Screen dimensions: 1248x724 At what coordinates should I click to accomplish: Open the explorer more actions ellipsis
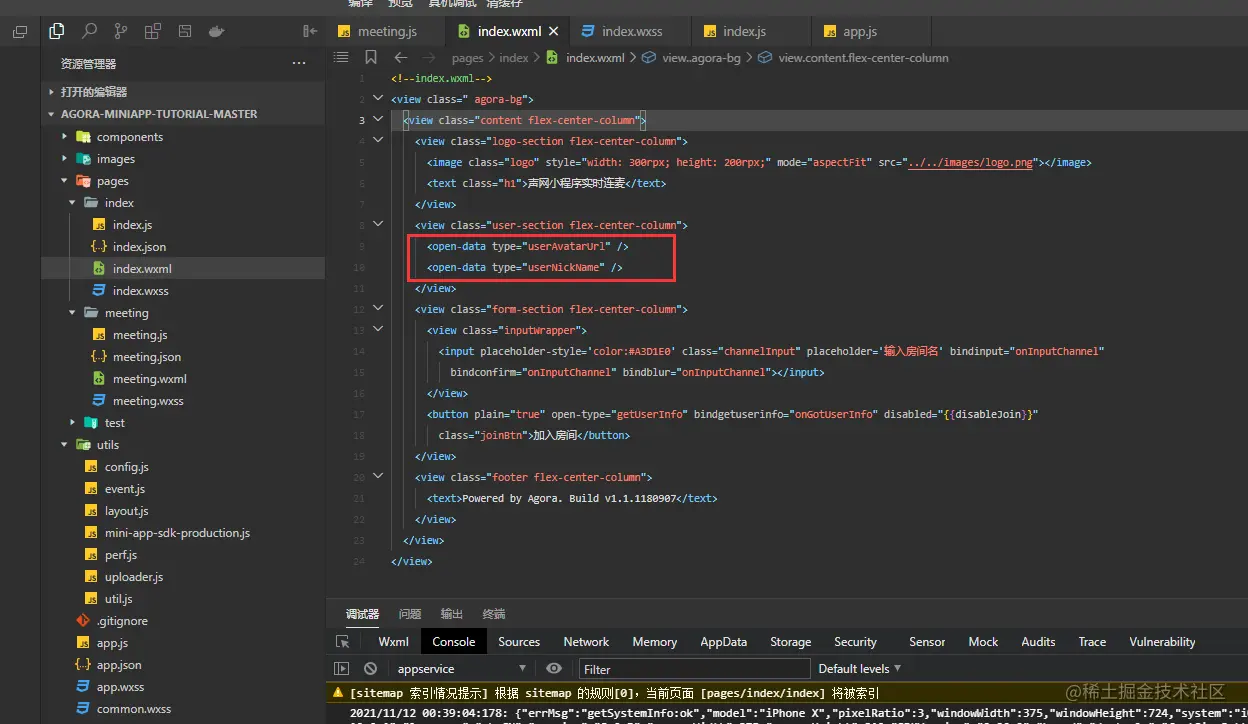[x=299, y=63]
